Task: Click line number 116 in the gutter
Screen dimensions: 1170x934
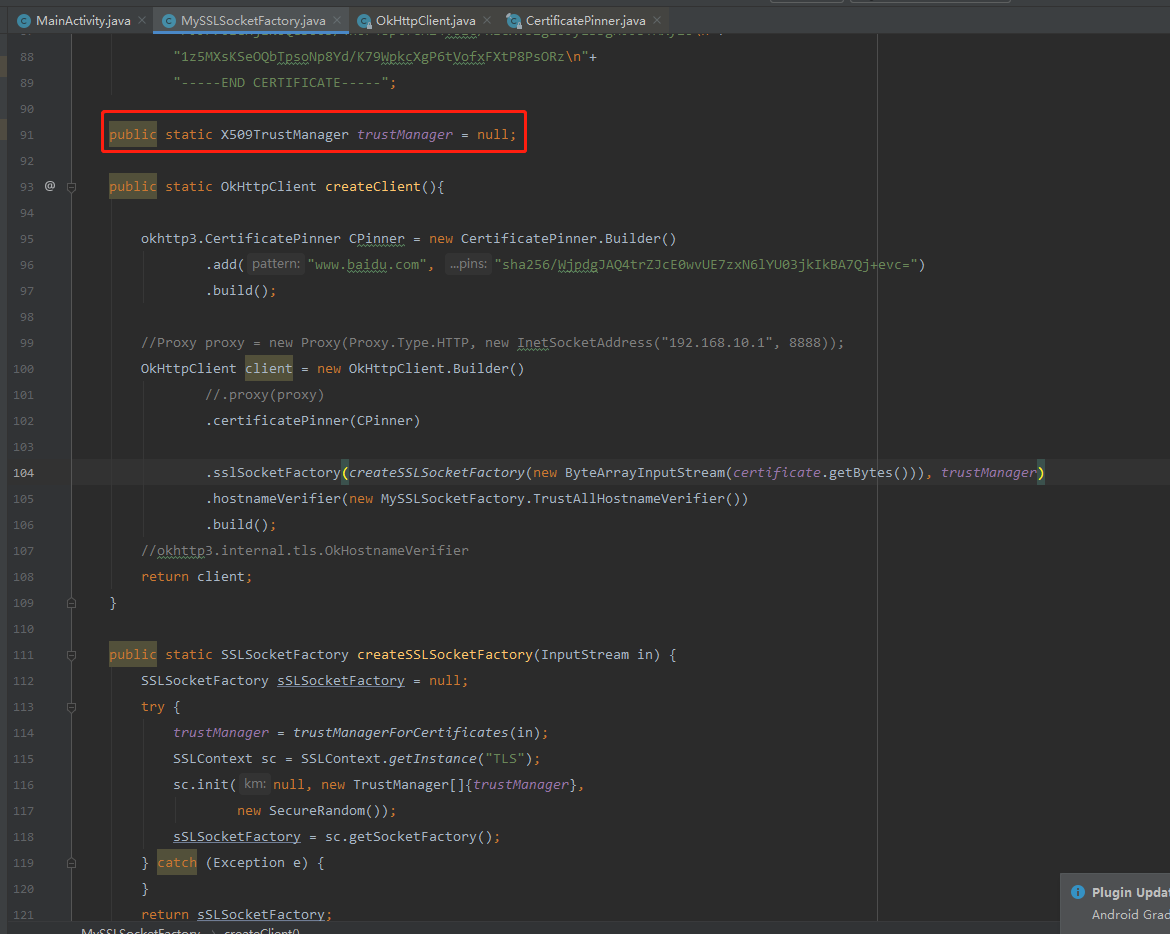Action: pos(23,785)
